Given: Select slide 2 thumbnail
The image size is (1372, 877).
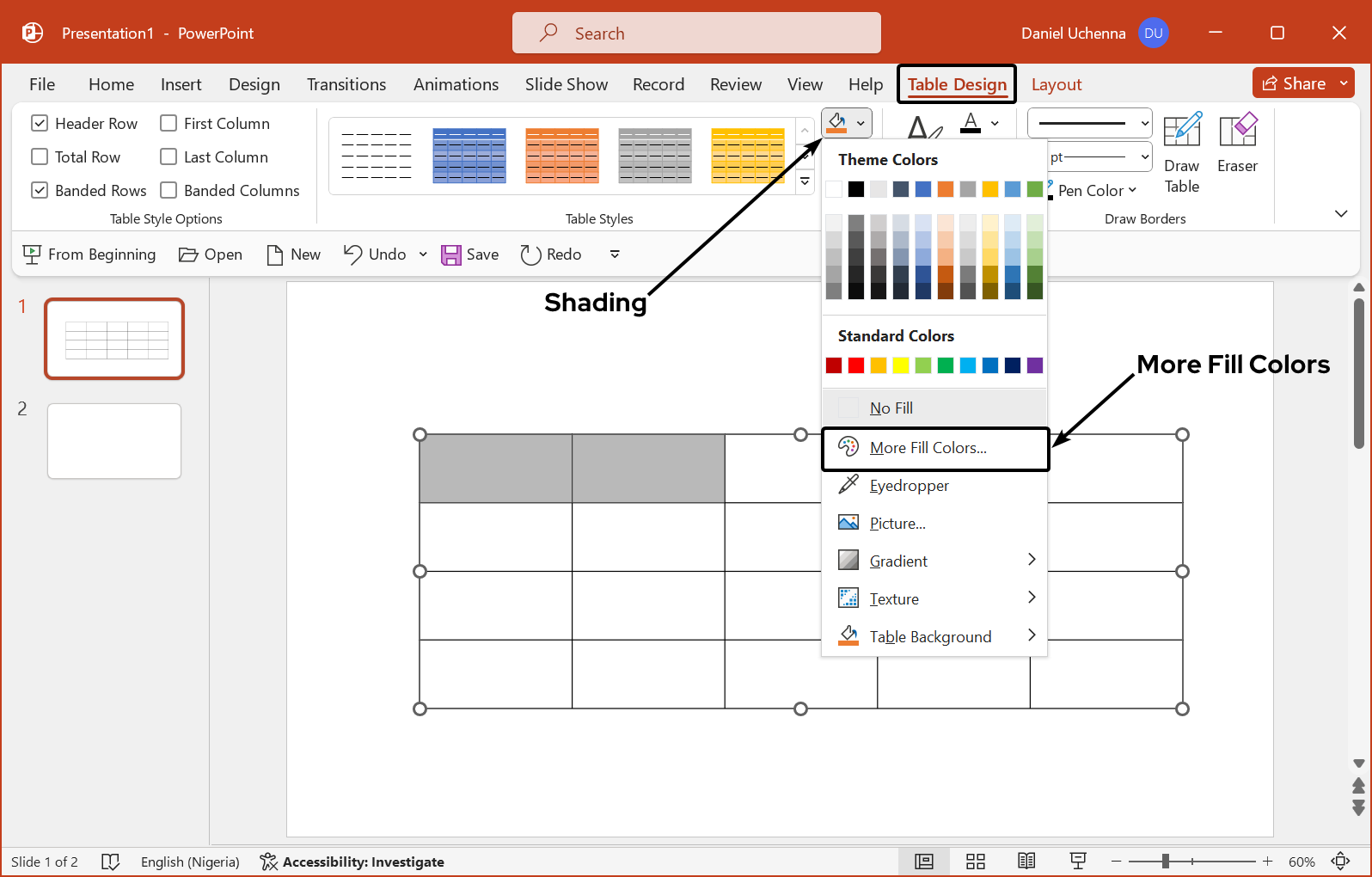Looking at the screenshot, I should 114,441.
